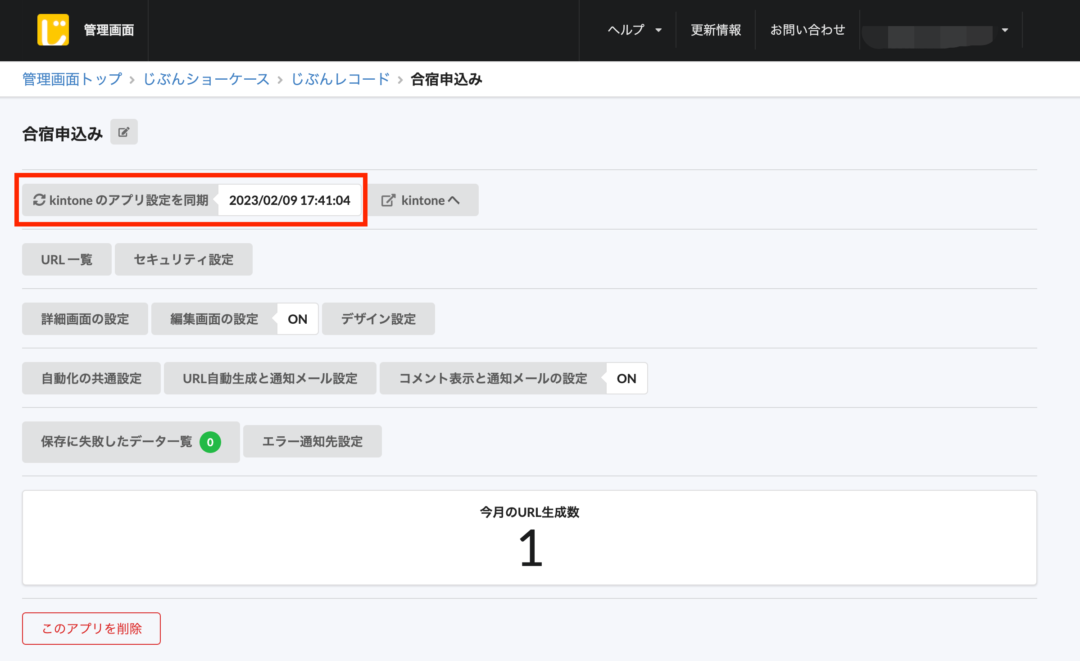Click the 管理画面トップ breadcrumb link

tap(71, 78)
